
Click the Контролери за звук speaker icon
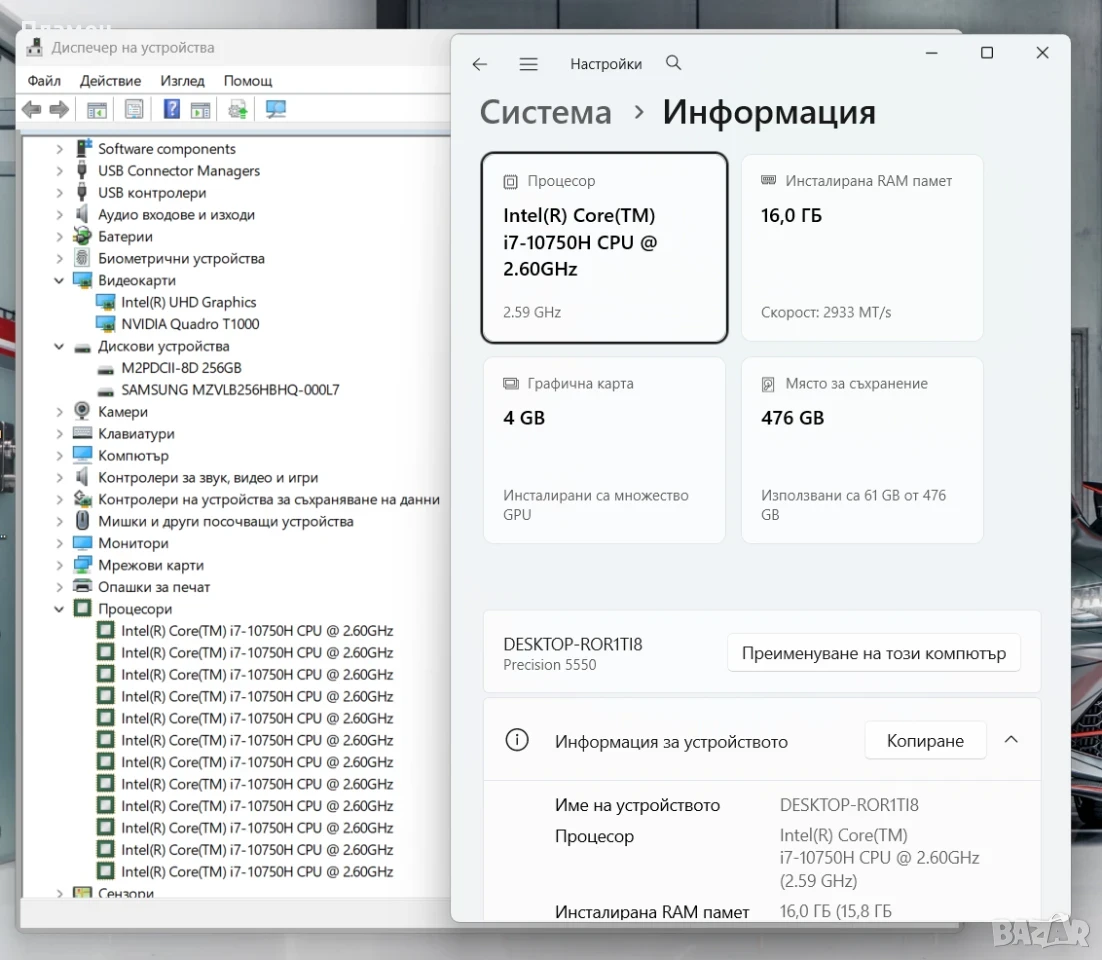click(82, 477)
